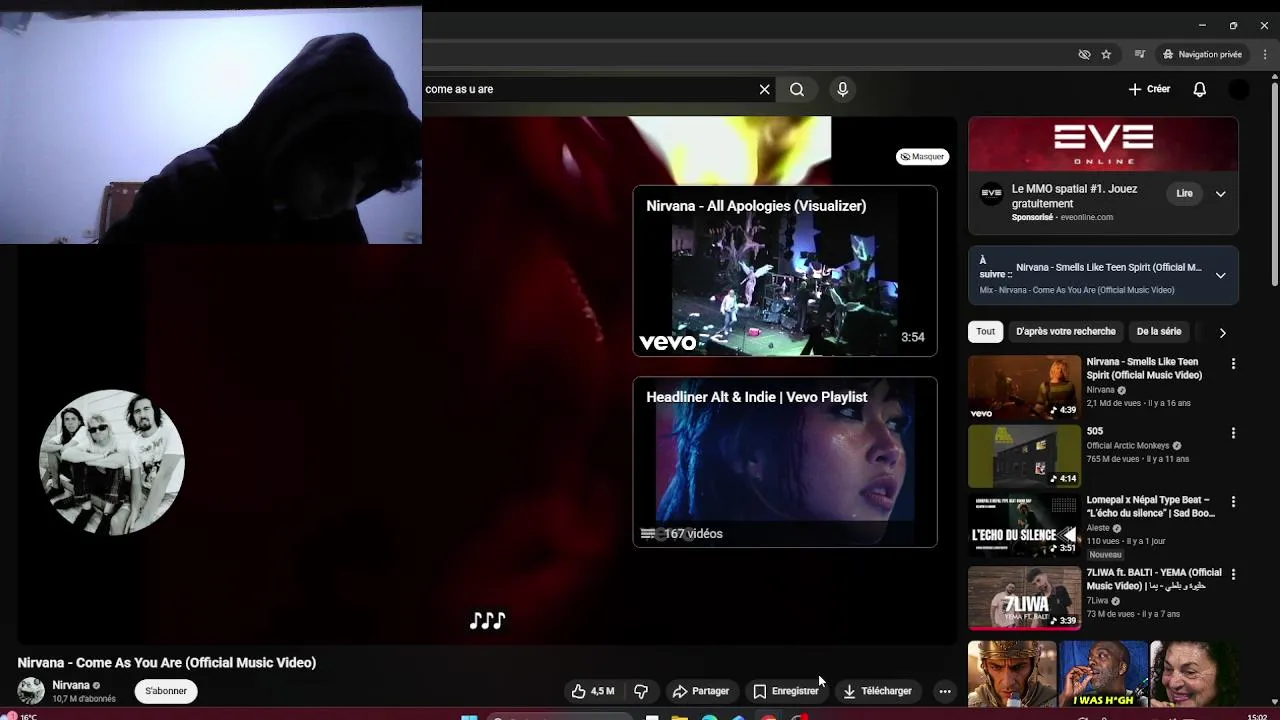Open the All Apologies (Visualizer) end card
The image size is (1280, 720).
click(785, 271)
